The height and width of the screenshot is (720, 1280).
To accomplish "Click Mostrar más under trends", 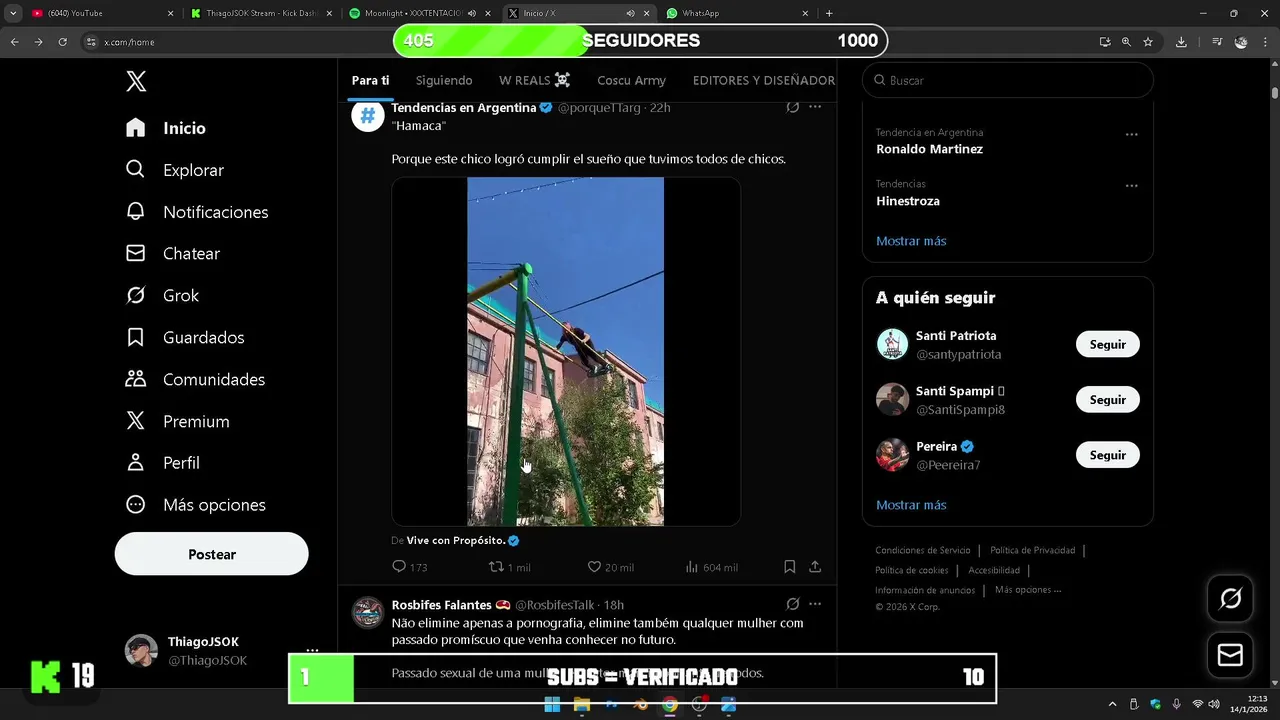I will [911, 241].
